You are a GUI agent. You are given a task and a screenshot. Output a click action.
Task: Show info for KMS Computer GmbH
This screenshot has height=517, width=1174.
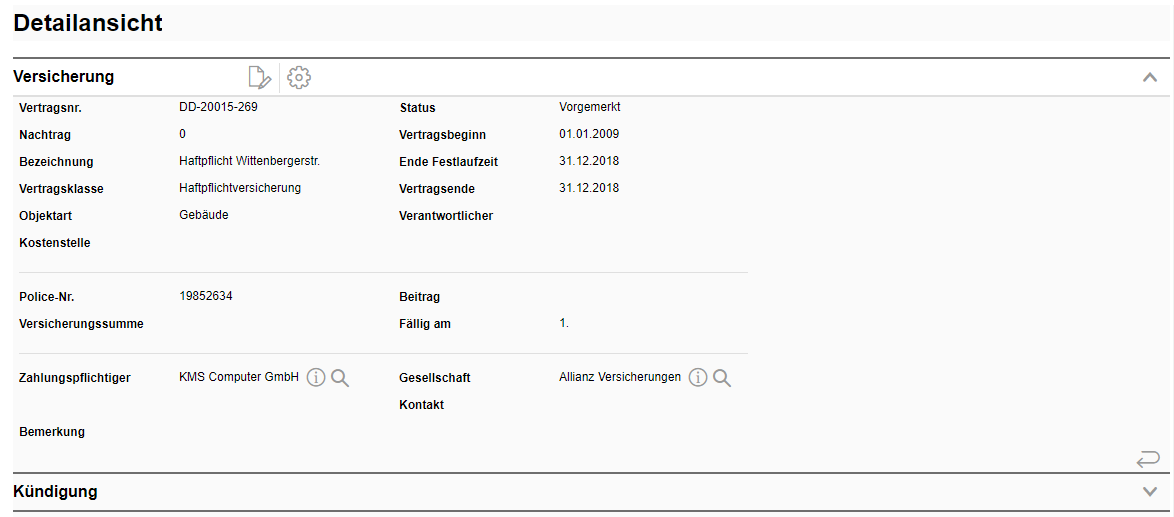[x=316, y=378]
